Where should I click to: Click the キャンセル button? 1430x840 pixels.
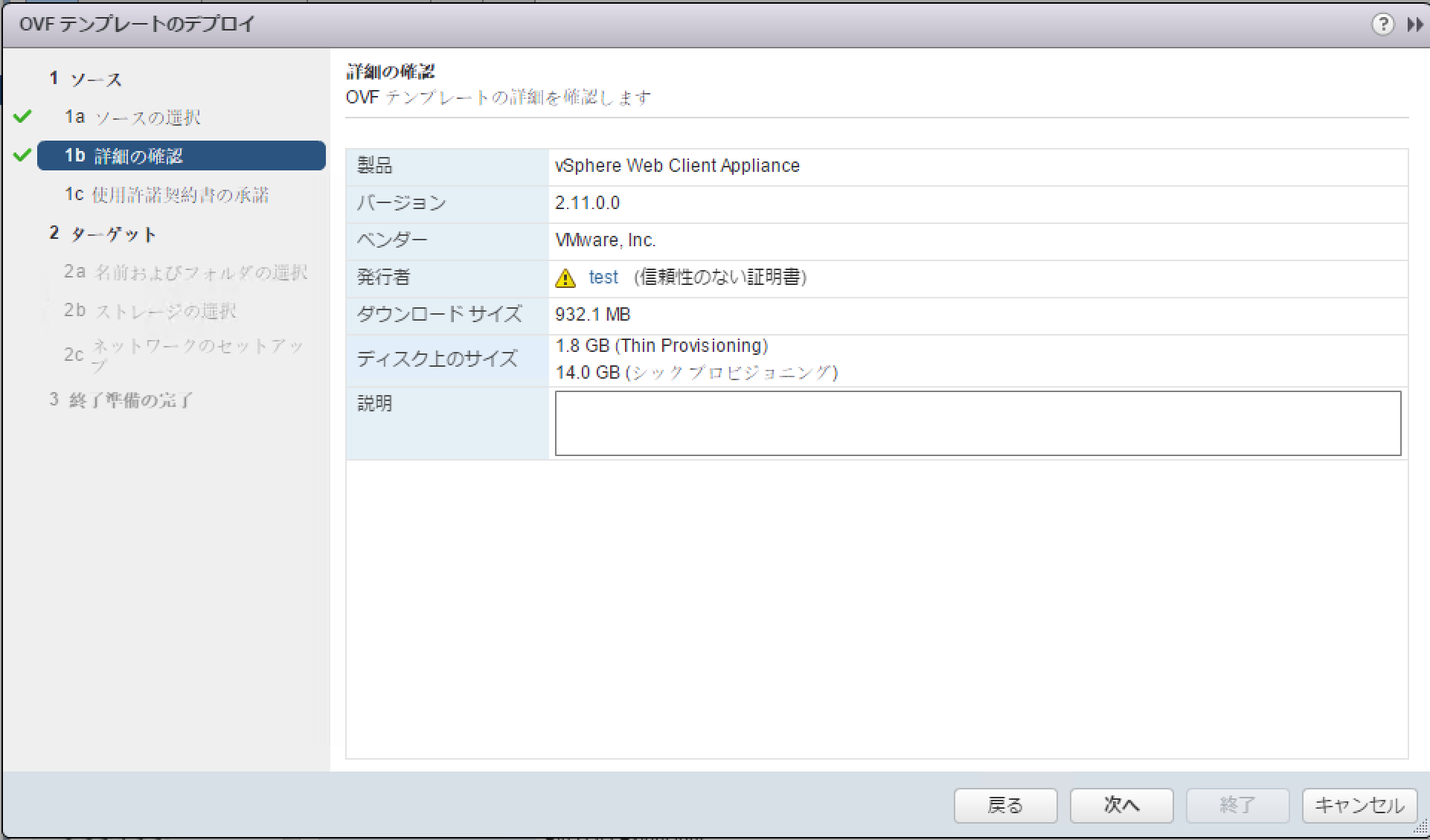click(1358, 805)
